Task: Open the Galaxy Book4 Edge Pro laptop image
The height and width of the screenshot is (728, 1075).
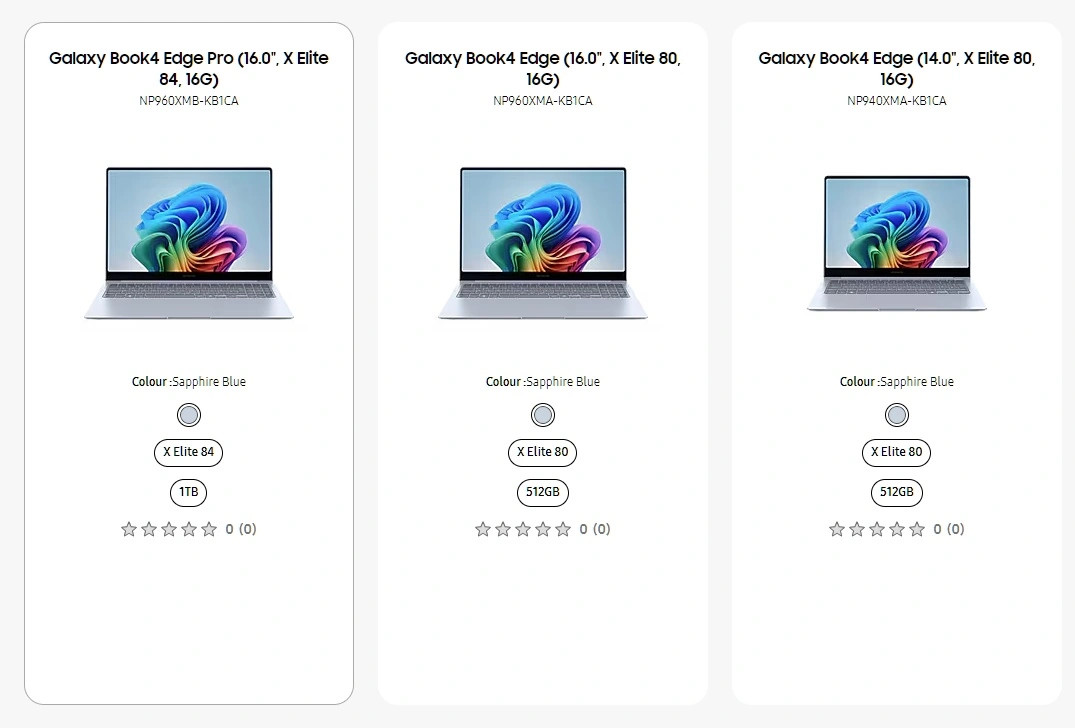Action: pos(189,243)
